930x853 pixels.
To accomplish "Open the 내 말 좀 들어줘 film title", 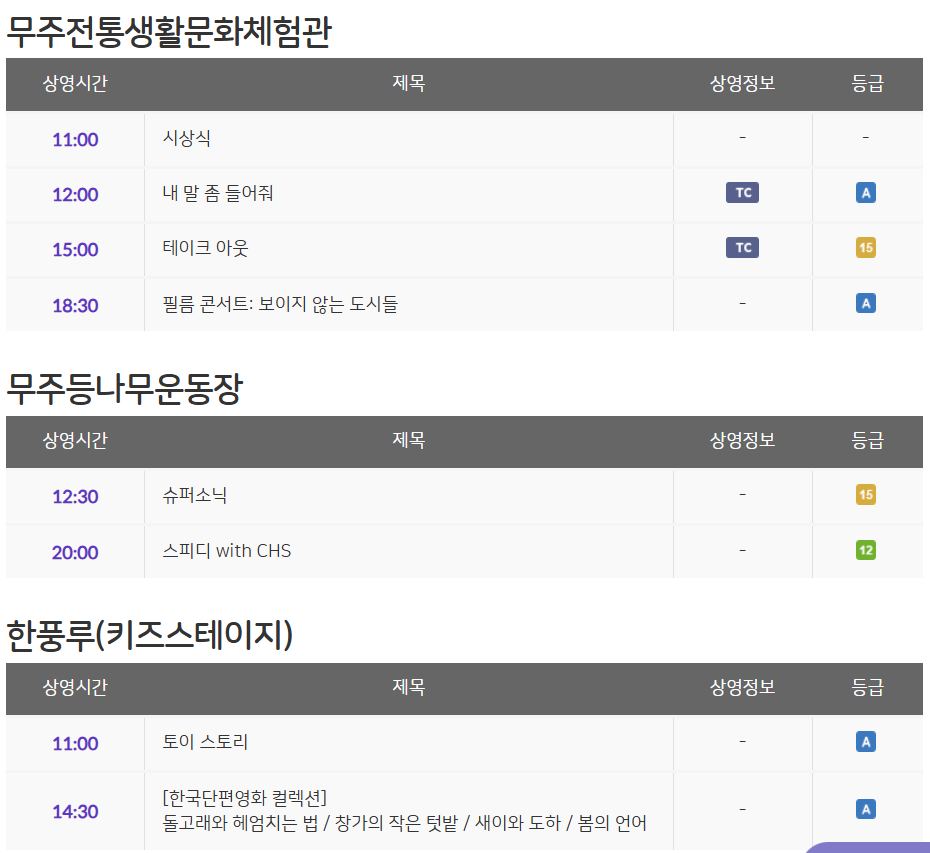I will (x=218, y=193).
